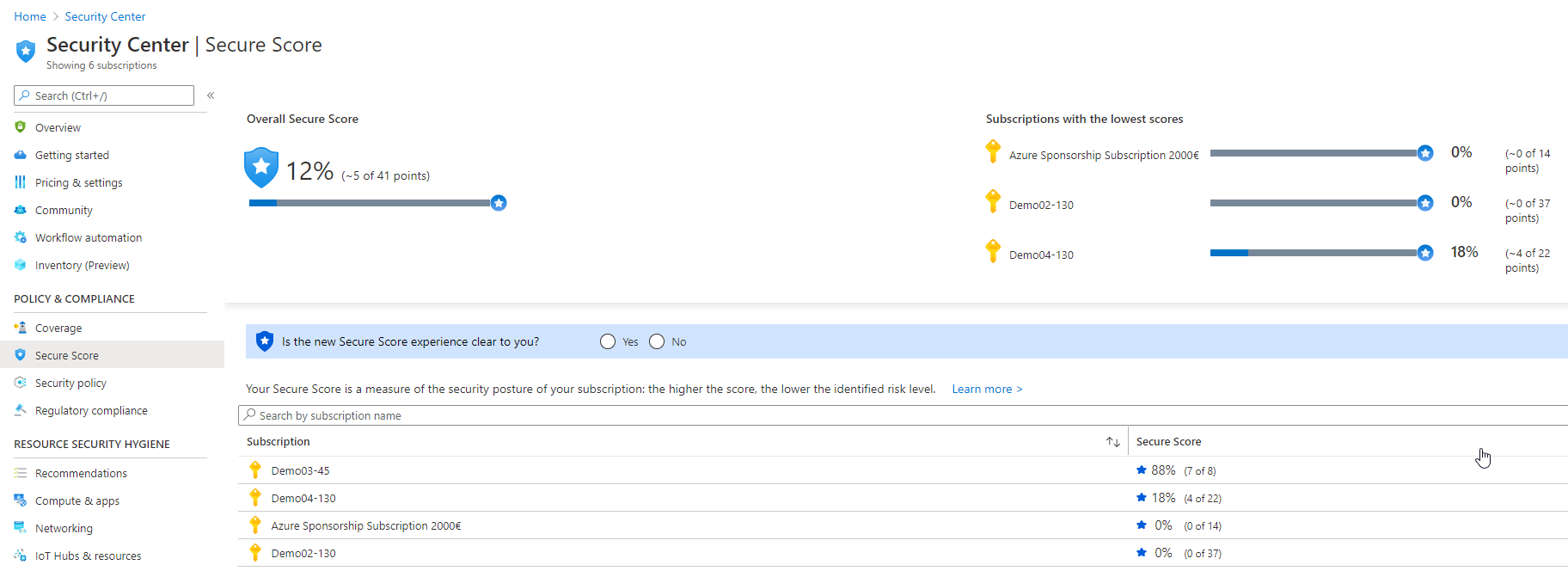This screenshot has width=1568, height=571.
Task: Click the Subscription column header text
Action: [x=278, y=441]
